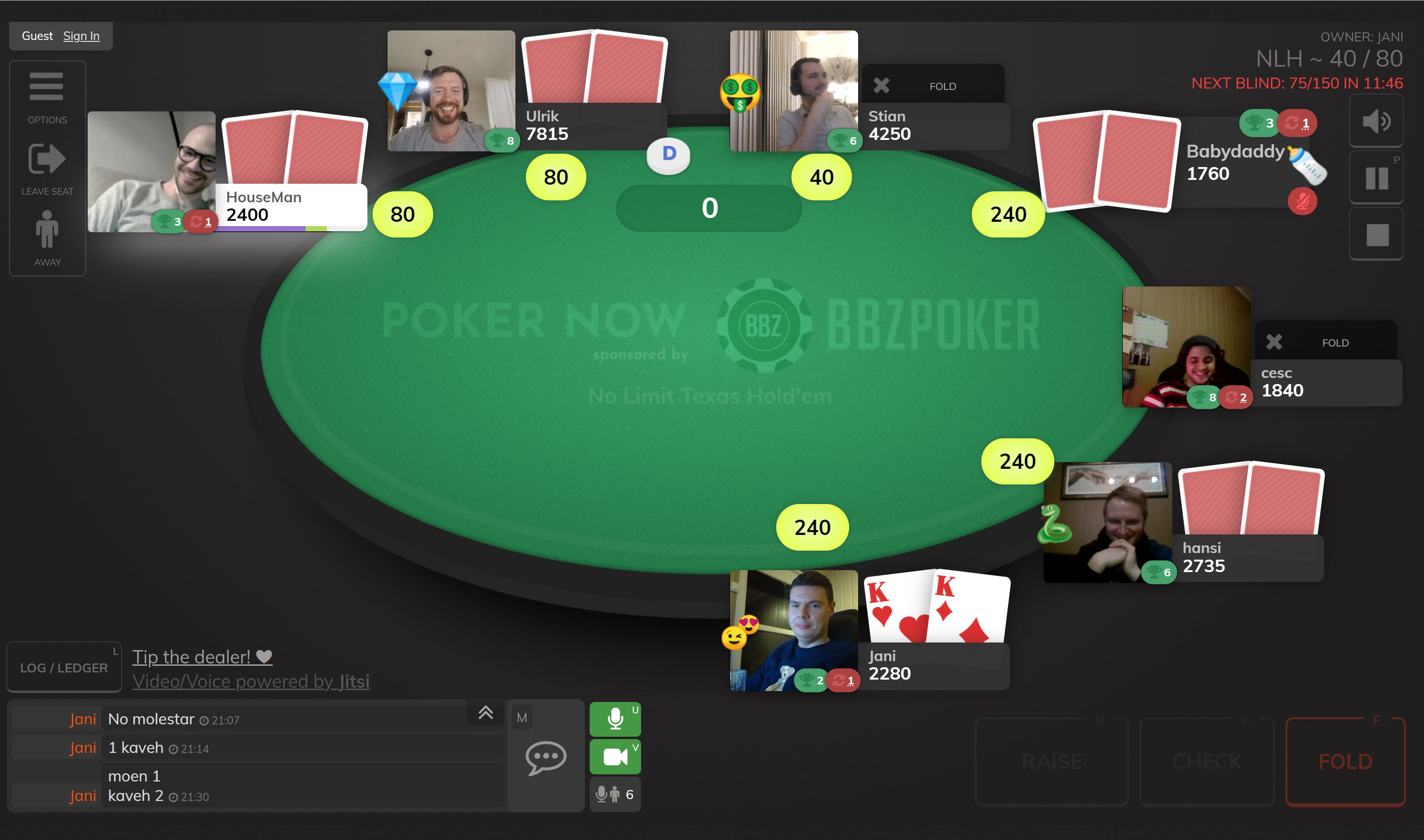
Task: Open the chat speech bubble icon
Action: [545, 757]
